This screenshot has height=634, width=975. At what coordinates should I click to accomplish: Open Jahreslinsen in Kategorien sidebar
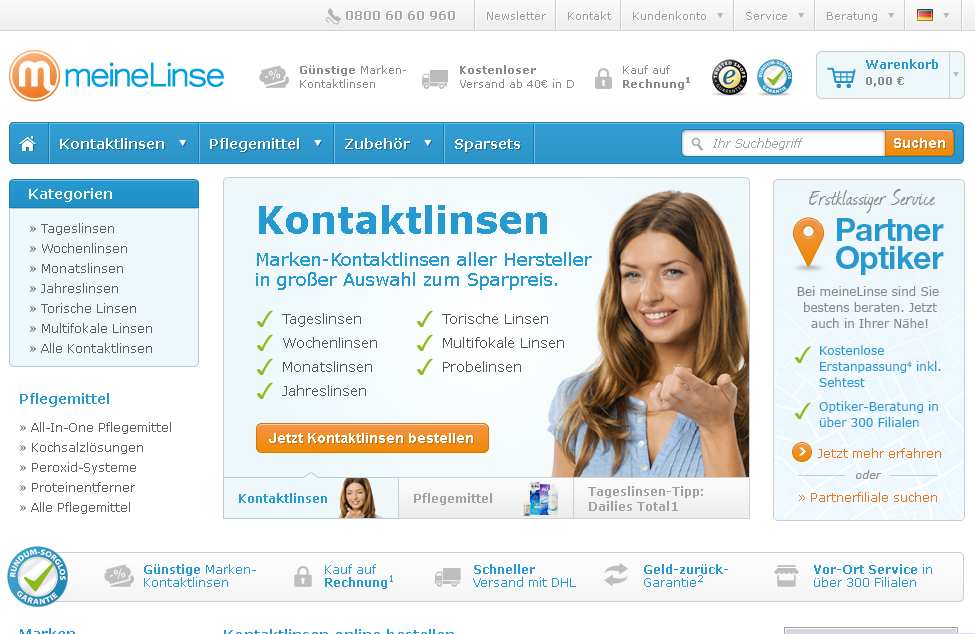point(80,288)
